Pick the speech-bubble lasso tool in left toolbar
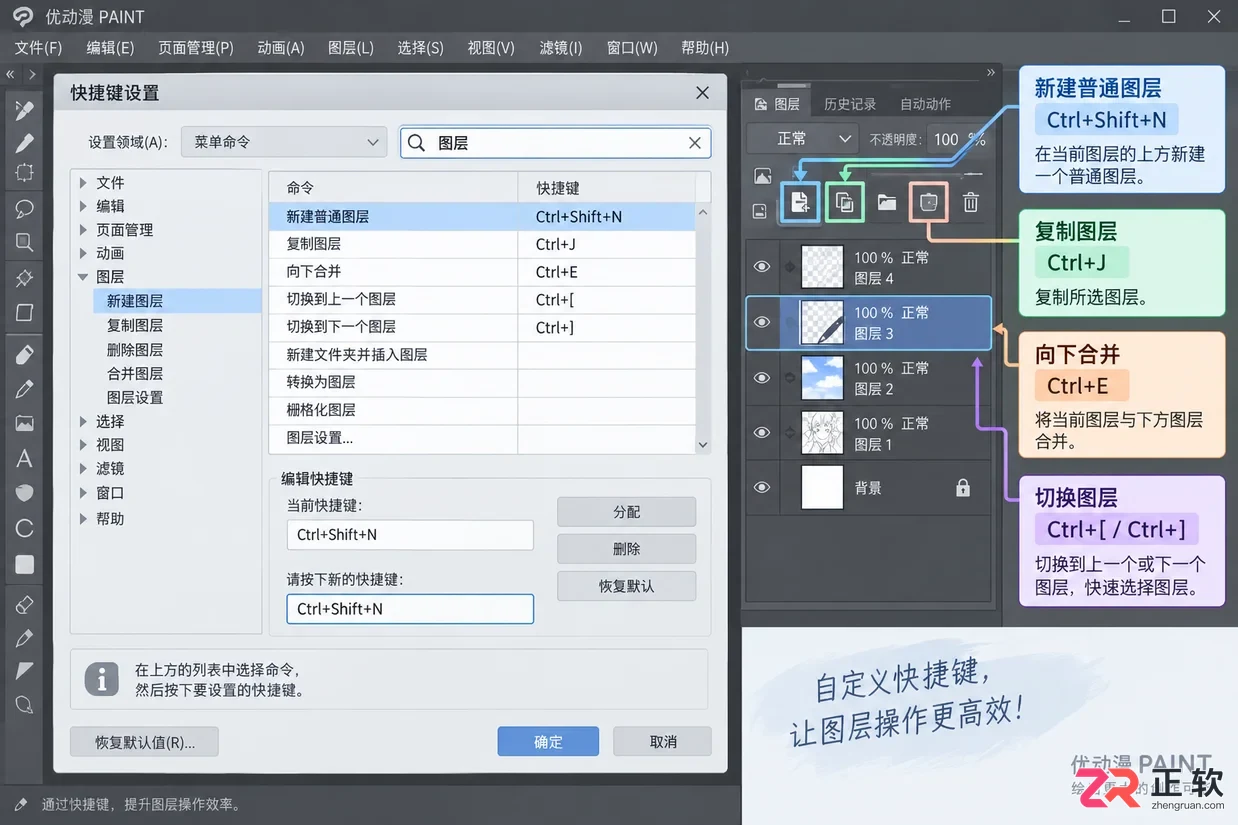1238x825 pixels. pyautogui.click(x=24, y=209)
